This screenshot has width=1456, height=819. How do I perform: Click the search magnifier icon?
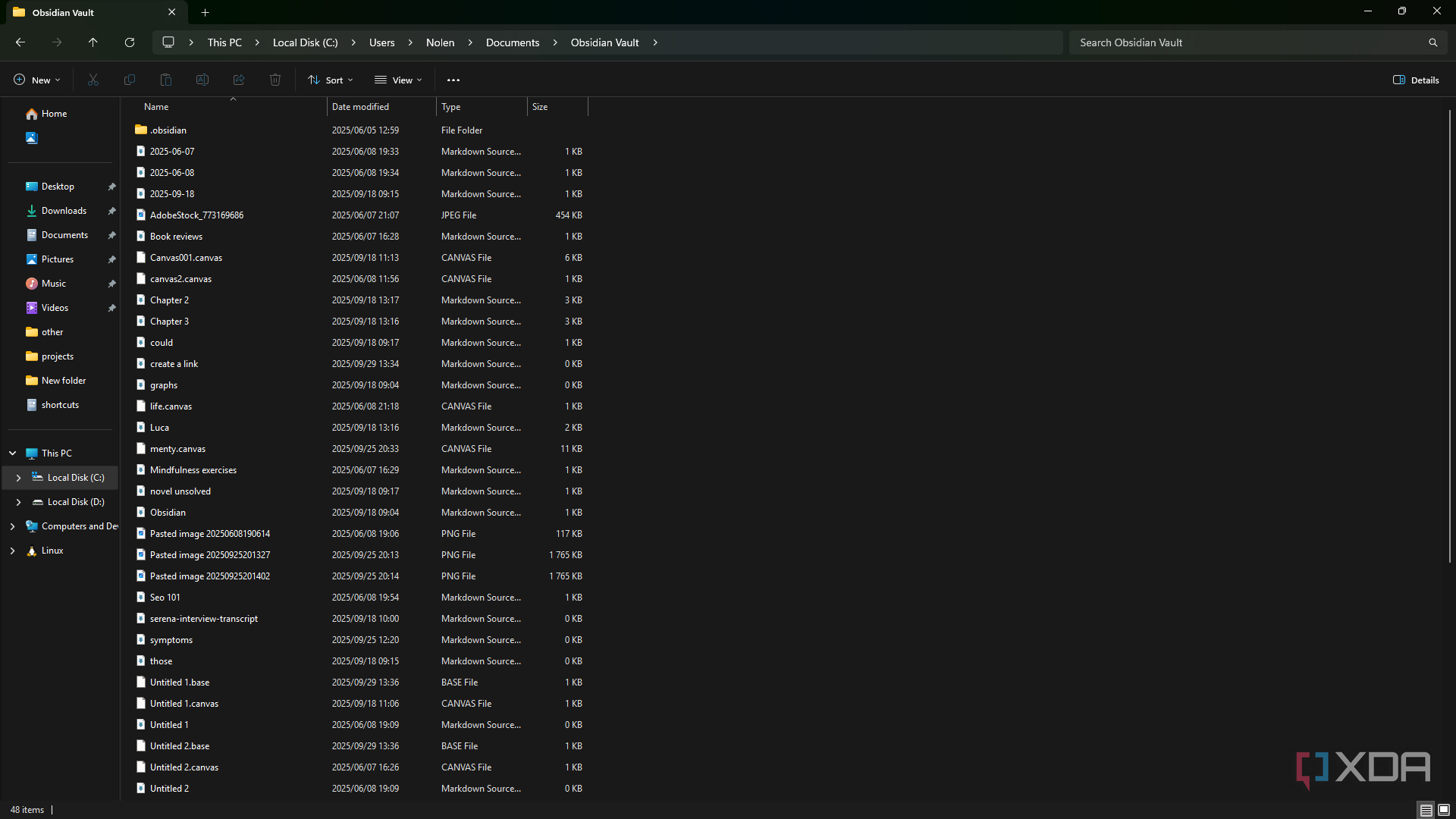[x=1433, y=42]
